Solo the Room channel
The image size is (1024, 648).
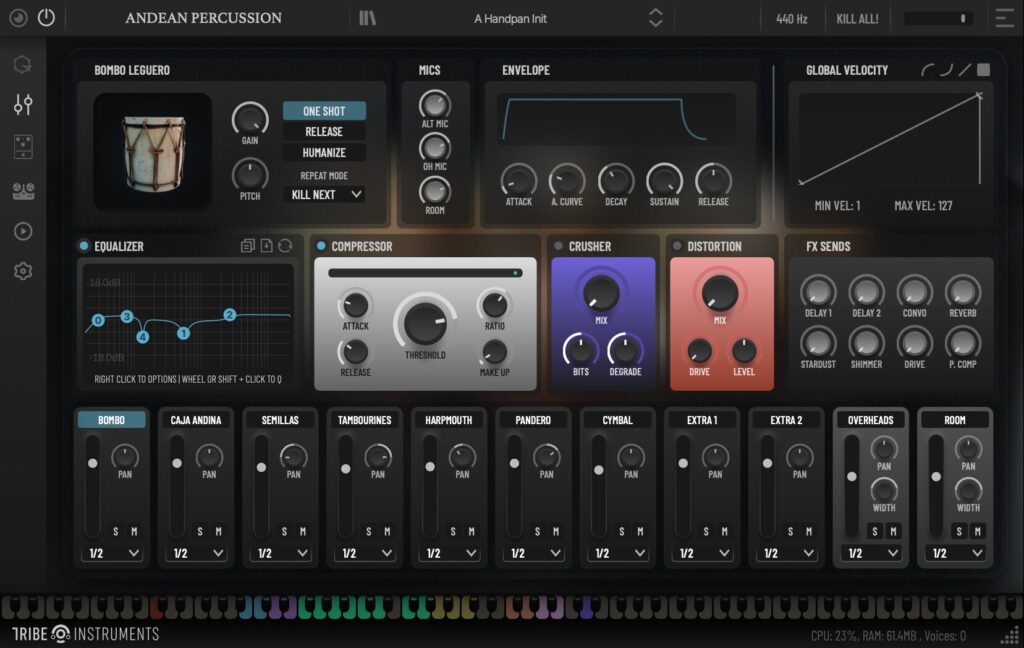click(959, 531)
